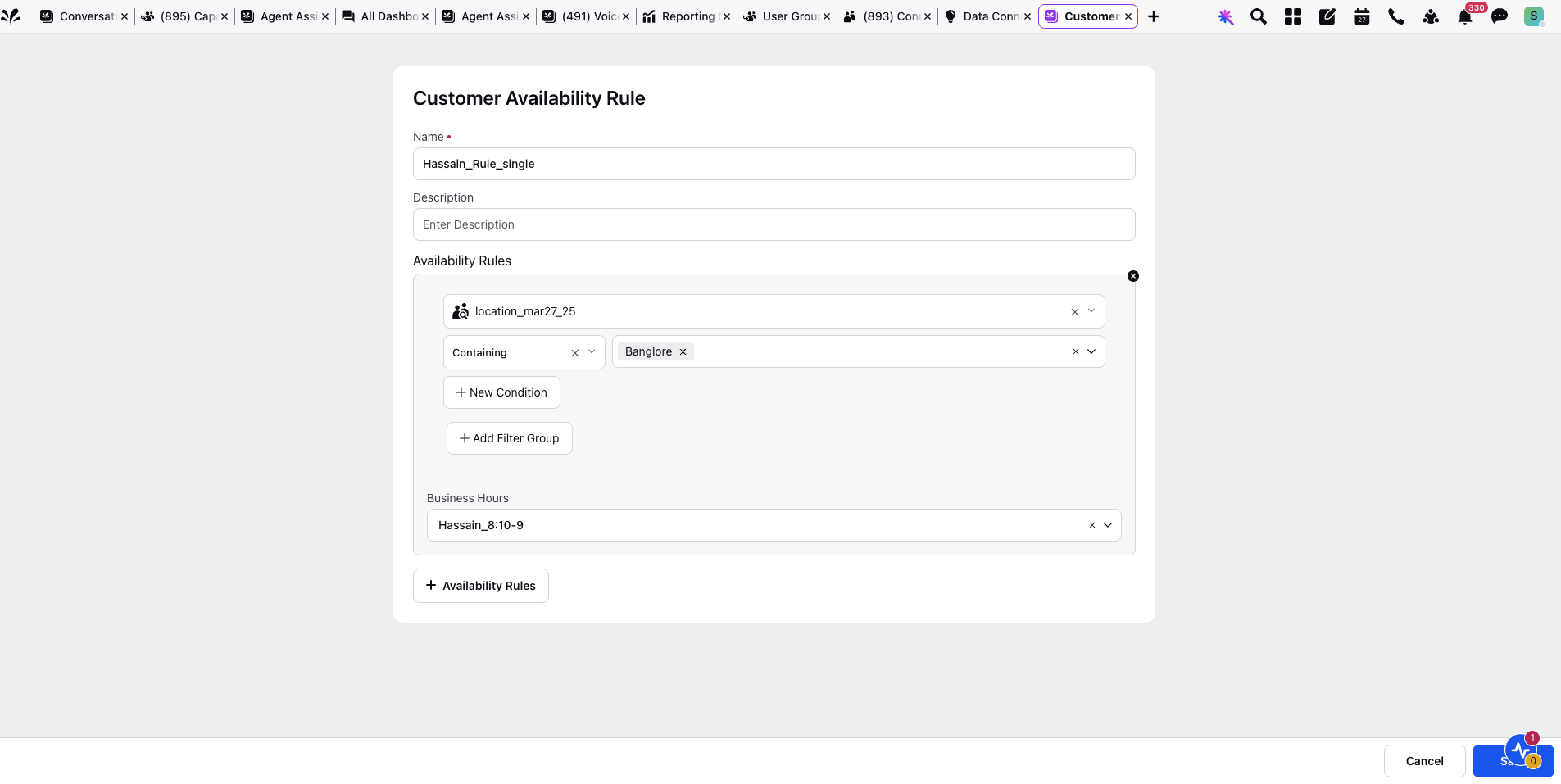
Task: Click Sprinklr leaf logo
Action: click(x=11, y=16)
